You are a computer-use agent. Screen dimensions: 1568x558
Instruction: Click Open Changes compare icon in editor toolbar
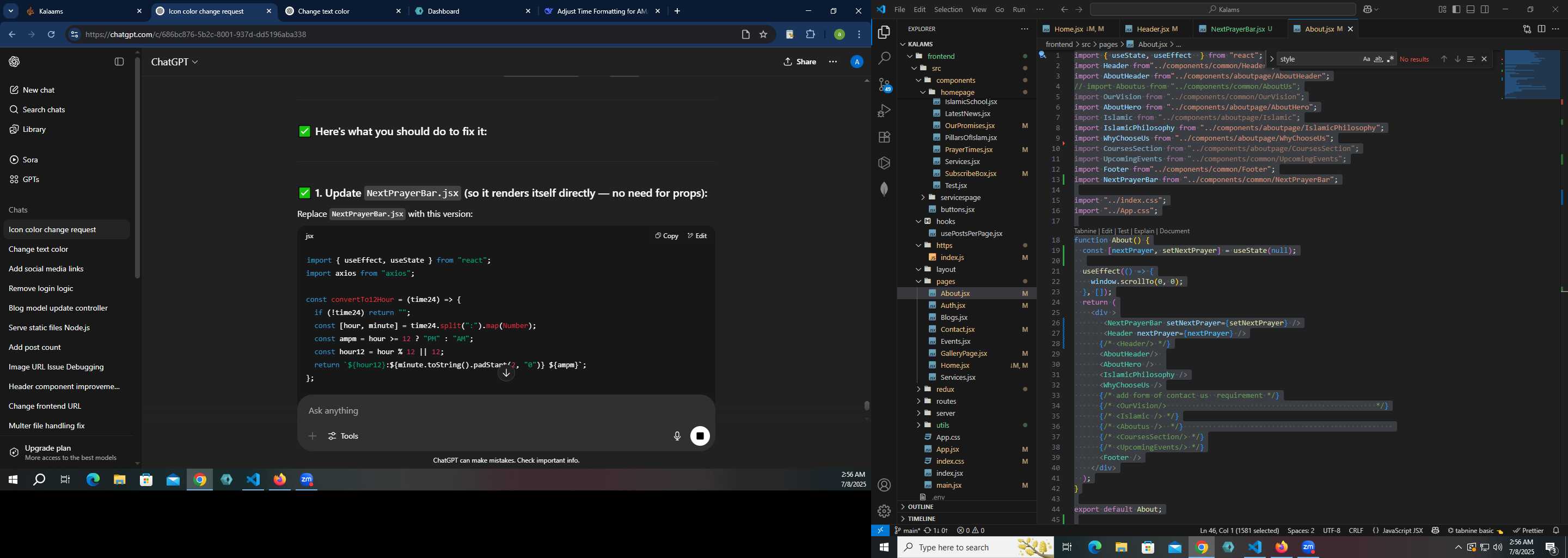tap(1527, 29)
